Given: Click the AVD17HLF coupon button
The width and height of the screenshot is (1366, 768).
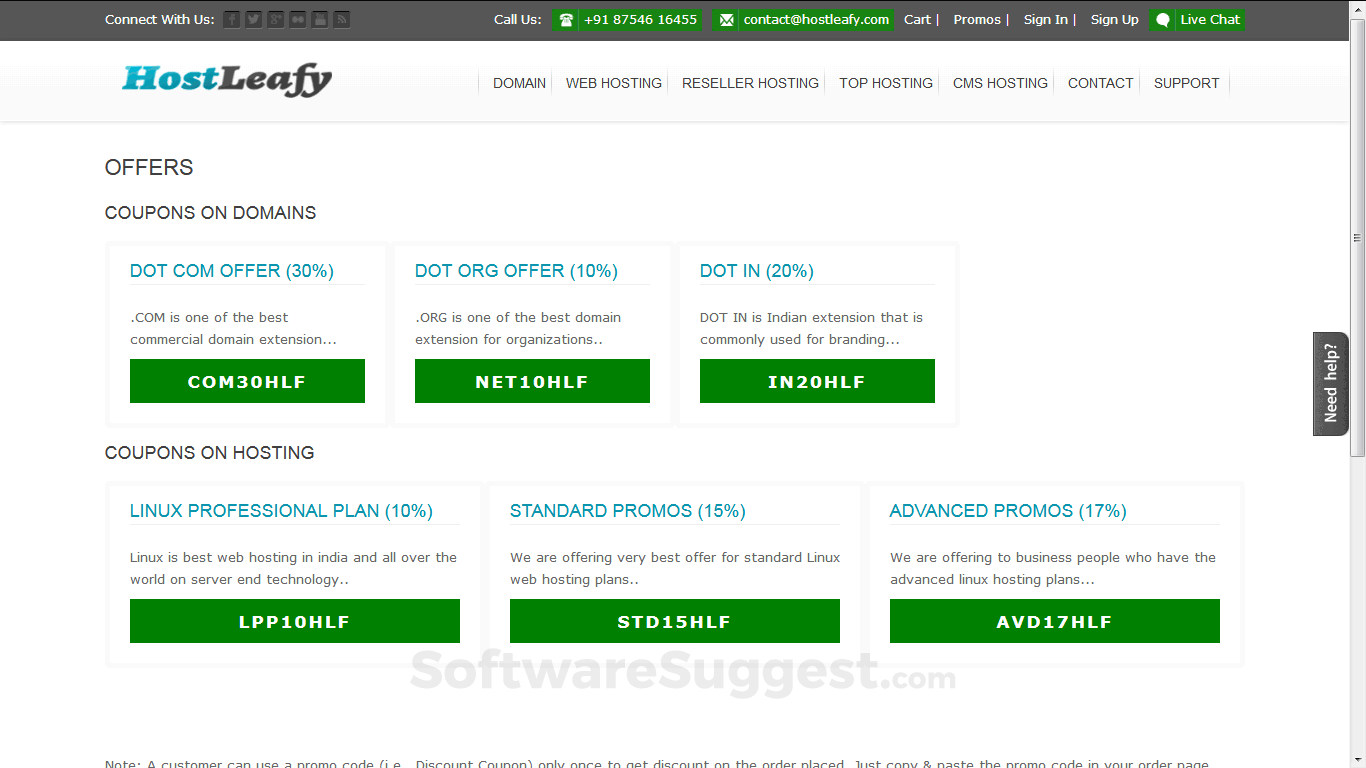Looking at the screenshot, I should coord(1055,621).
